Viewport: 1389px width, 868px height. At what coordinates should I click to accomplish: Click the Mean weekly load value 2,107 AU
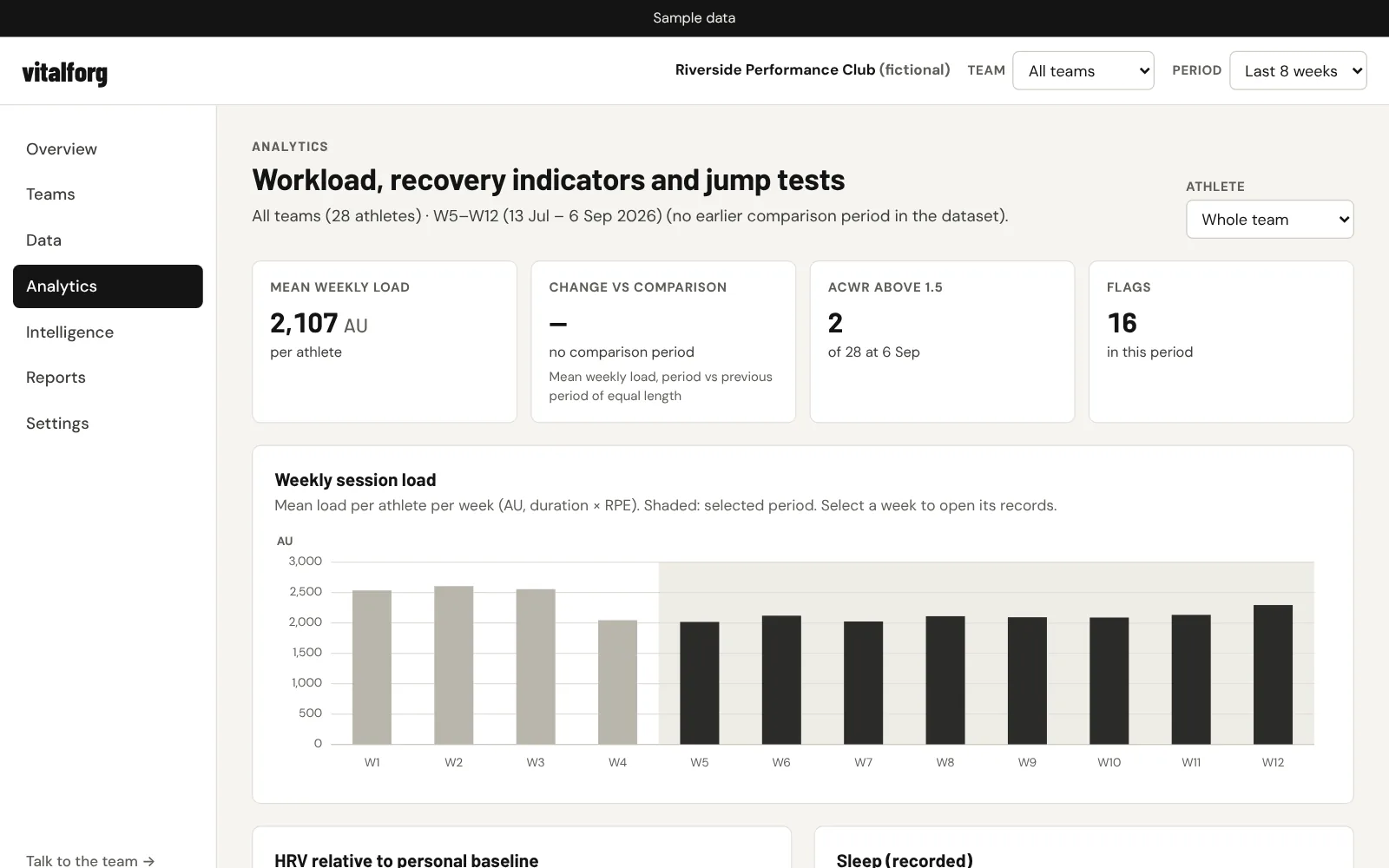(319, 324)
